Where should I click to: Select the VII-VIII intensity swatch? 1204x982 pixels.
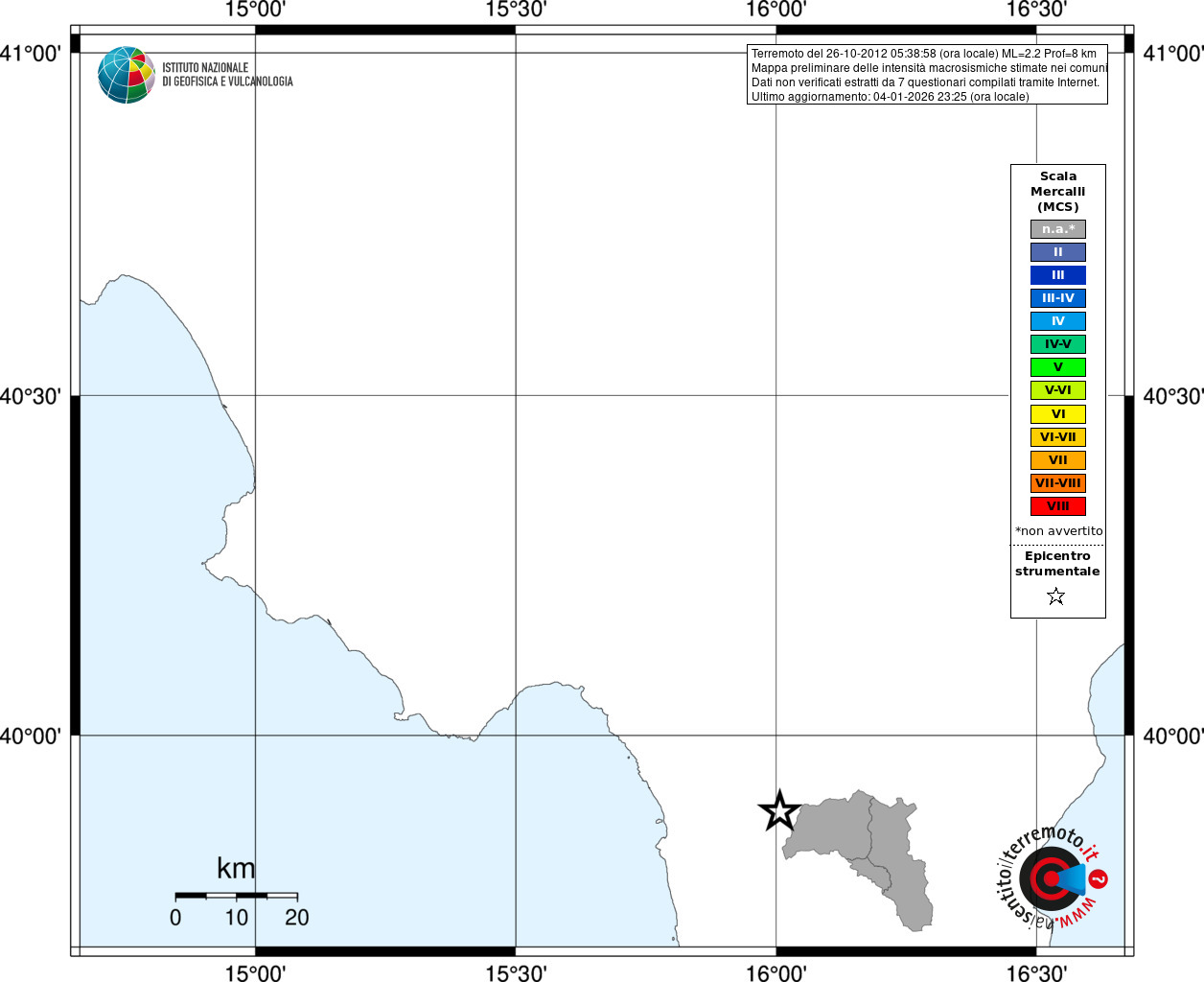1058,483
